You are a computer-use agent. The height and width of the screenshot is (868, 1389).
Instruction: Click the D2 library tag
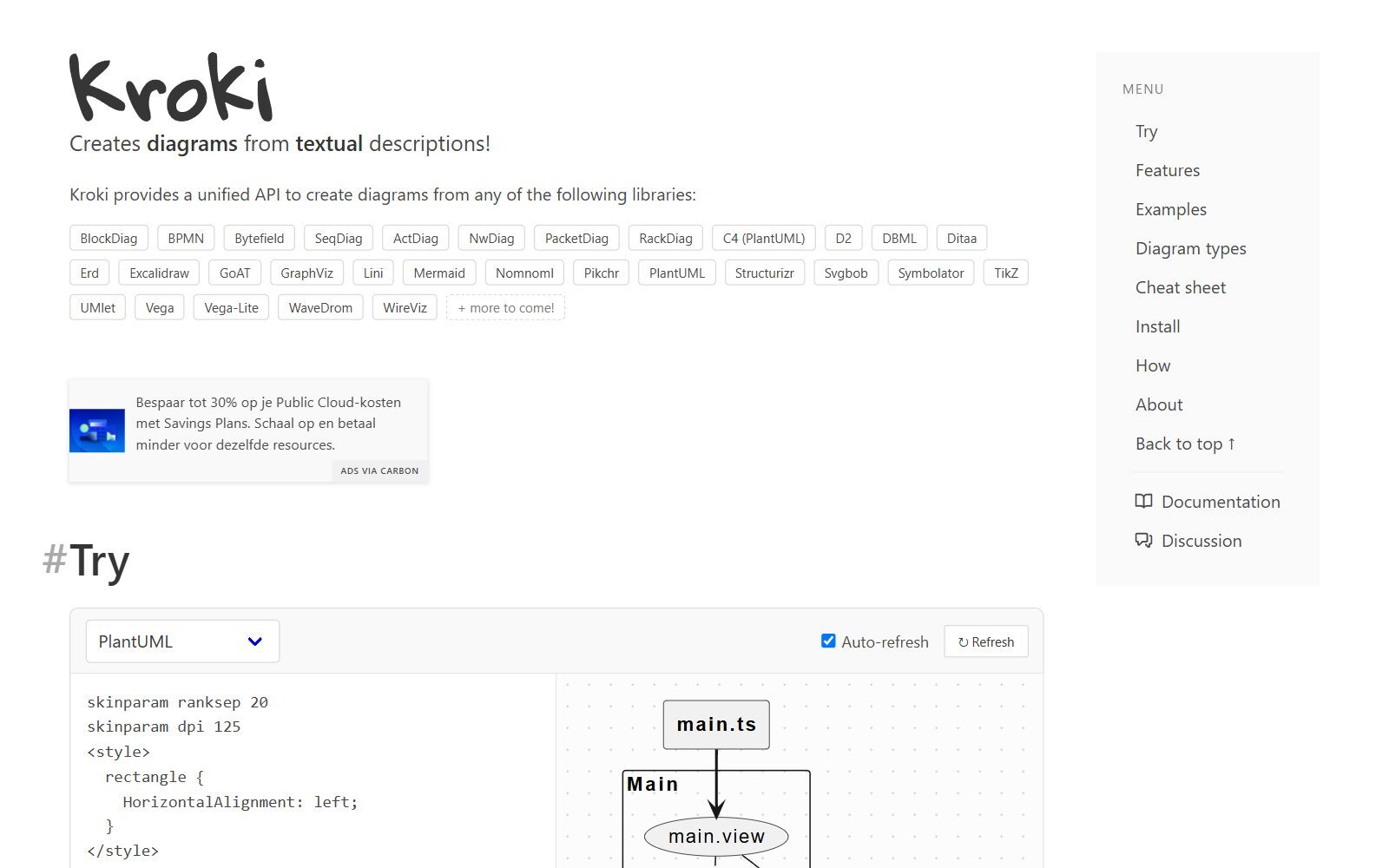844,238
